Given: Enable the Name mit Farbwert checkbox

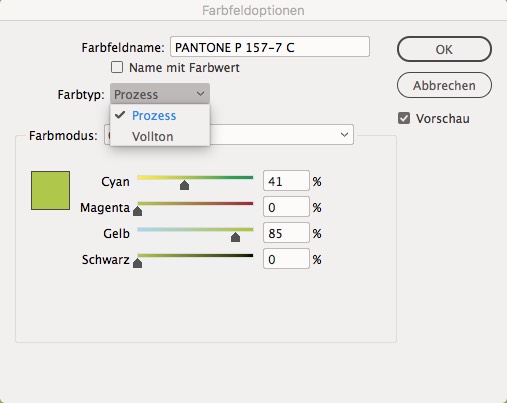Looking at the screenshot, I should click(x=117, y=67).
